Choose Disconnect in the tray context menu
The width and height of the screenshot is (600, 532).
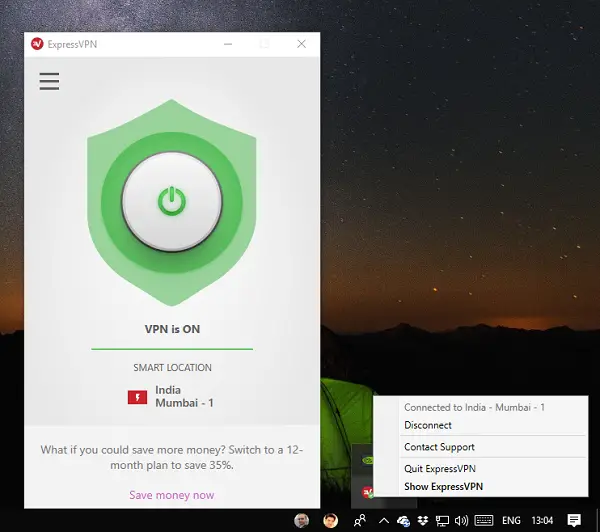[x=428, y=425]
